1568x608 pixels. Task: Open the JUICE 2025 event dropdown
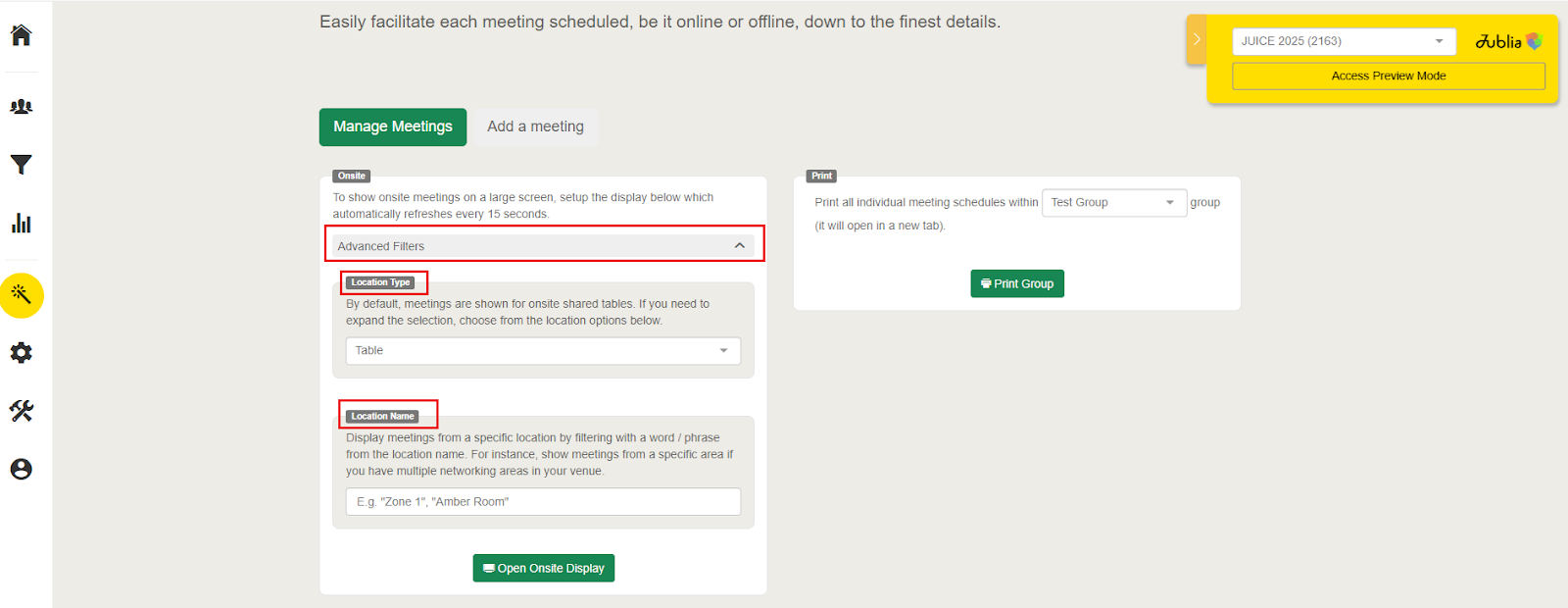1343,41
